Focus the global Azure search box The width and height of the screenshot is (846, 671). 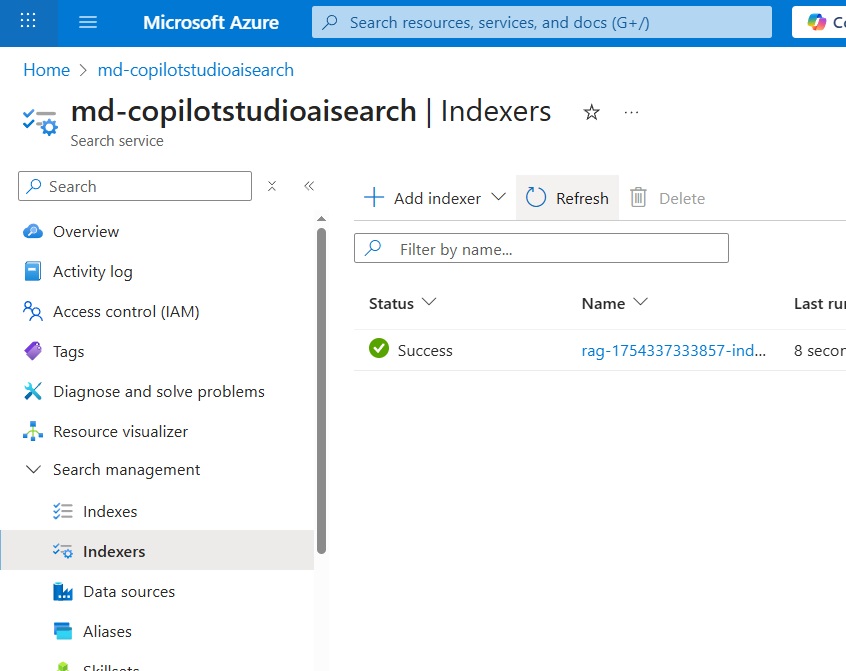click(x=542, y=22)
